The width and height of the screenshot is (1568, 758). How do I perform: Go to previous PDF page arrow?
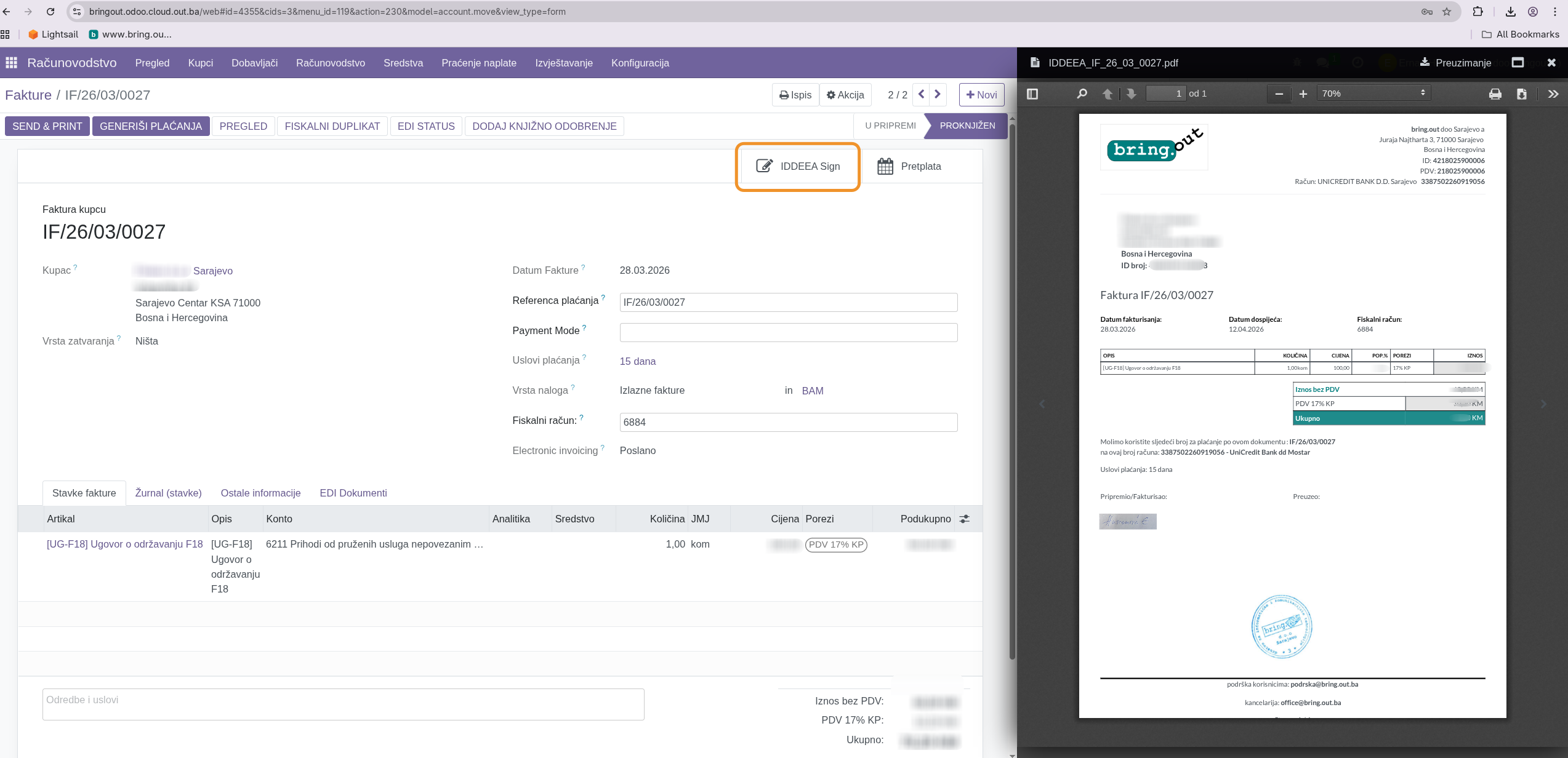tap(1107, 94)
